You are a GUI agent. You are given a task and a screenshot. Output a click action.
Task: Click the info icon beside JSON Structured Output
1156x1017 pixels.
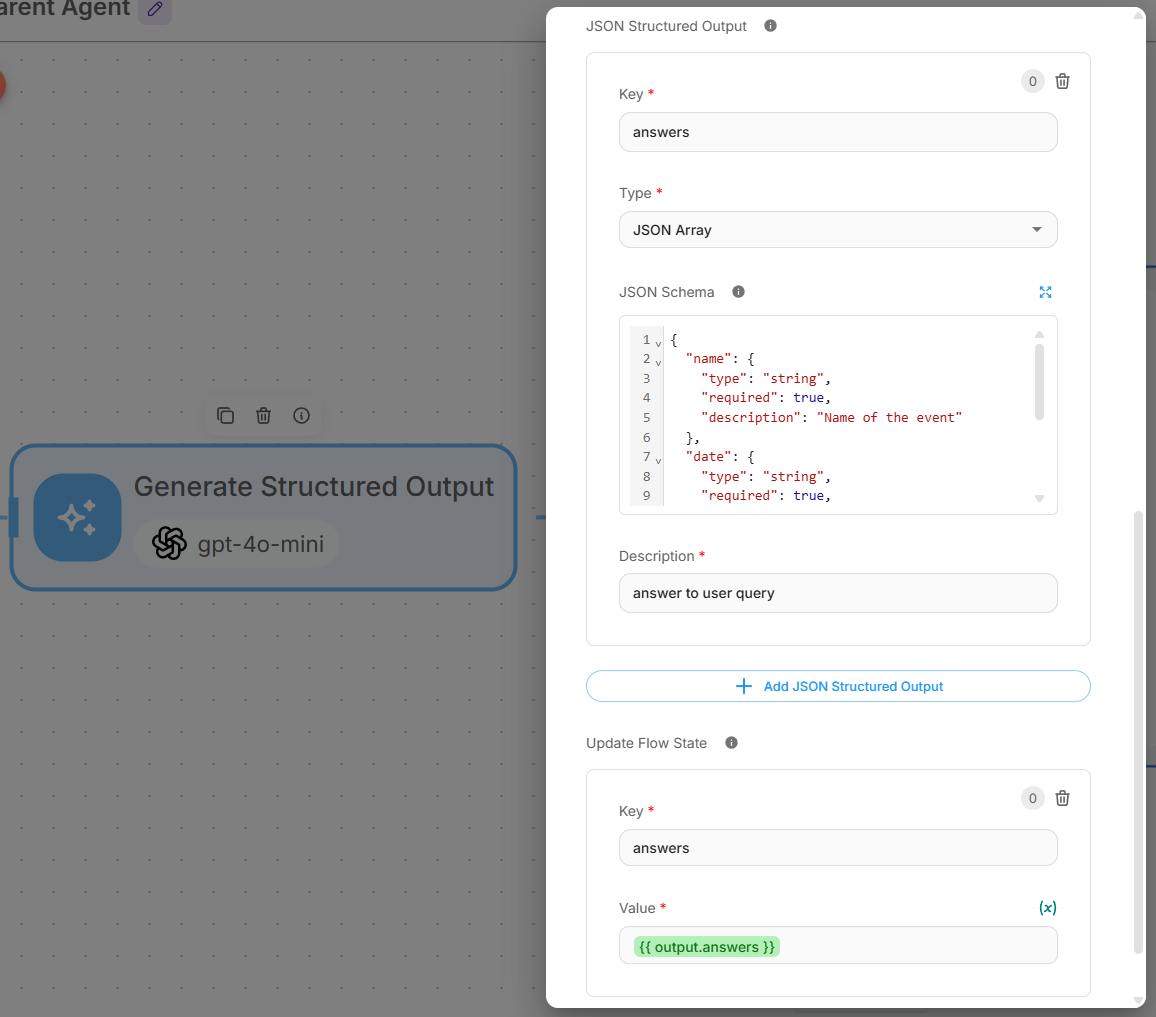coord(770,26)
